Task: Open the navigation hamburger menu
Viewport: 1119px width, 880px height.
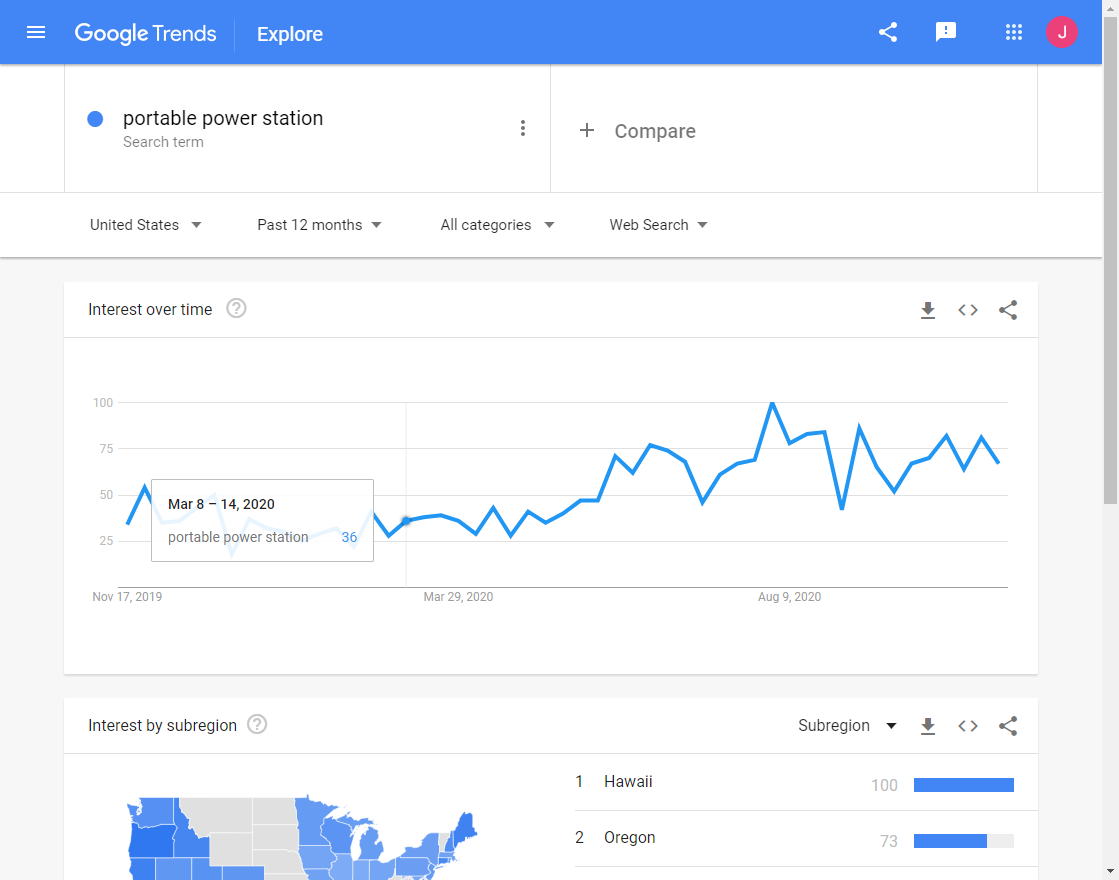Action: pyautogui.click(x=36, y=32)
